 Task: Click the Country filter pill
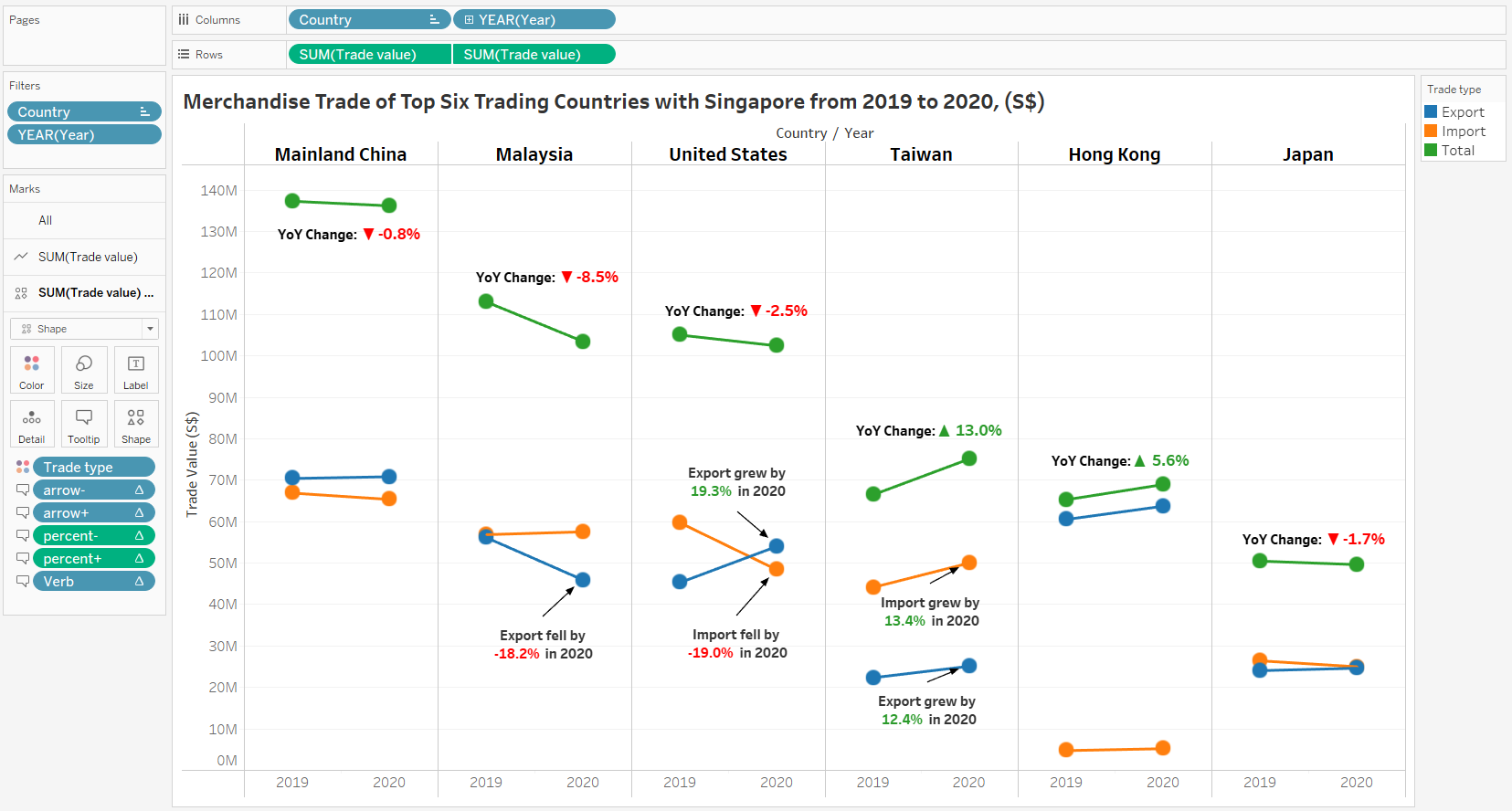point(84,111)
